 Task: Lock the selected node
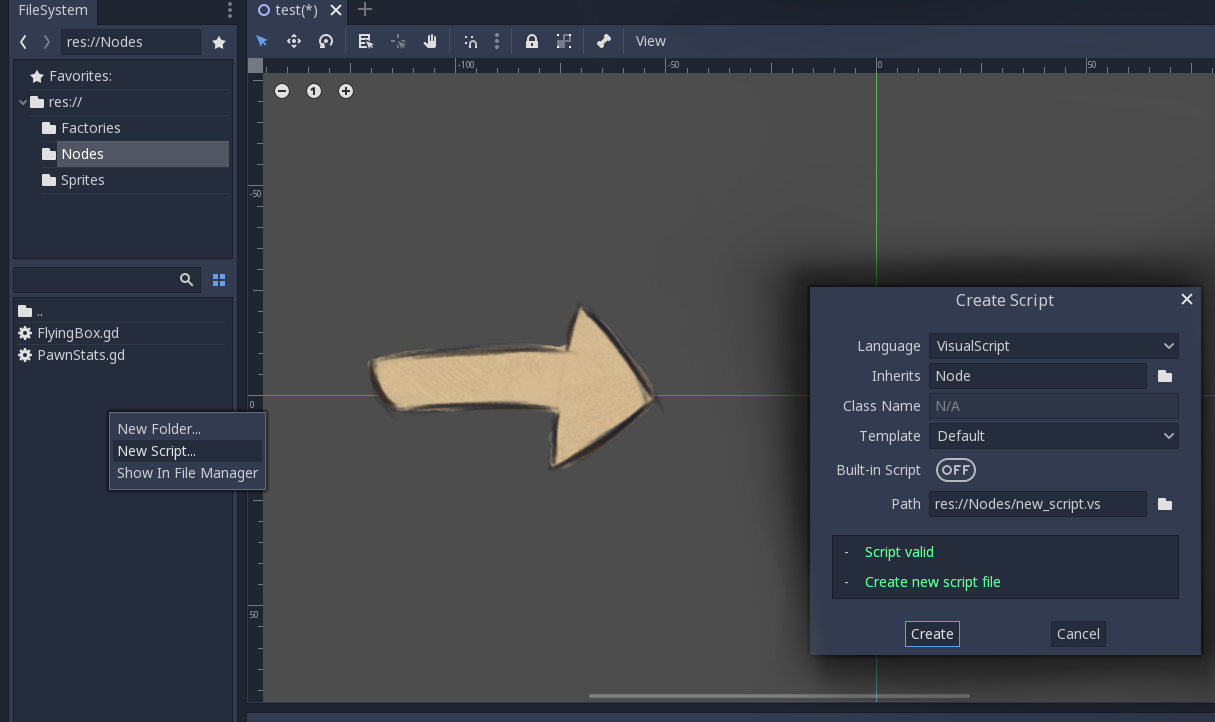click(x=531, y=41)
